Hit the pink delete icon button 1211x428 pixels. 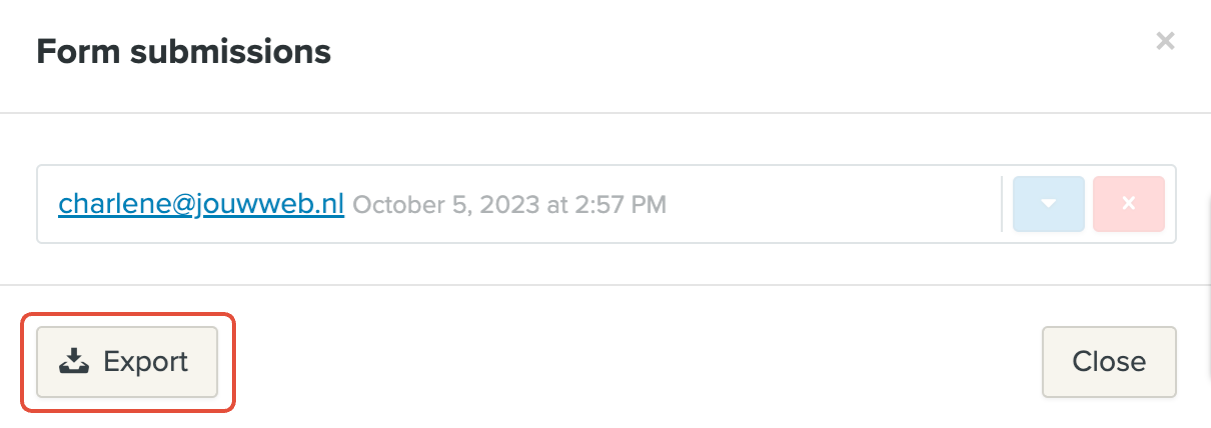coord(1128,204)
